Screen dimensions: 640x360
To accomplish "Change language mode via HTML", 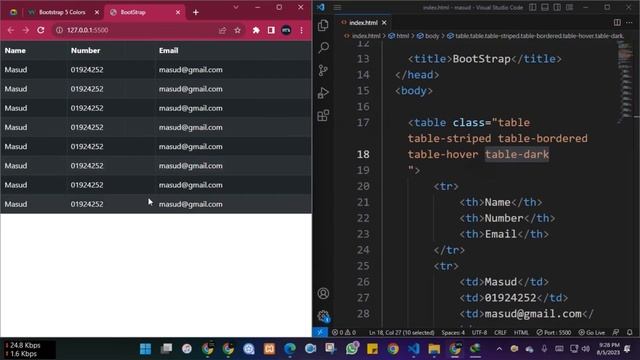I will (x=521, y=332).
